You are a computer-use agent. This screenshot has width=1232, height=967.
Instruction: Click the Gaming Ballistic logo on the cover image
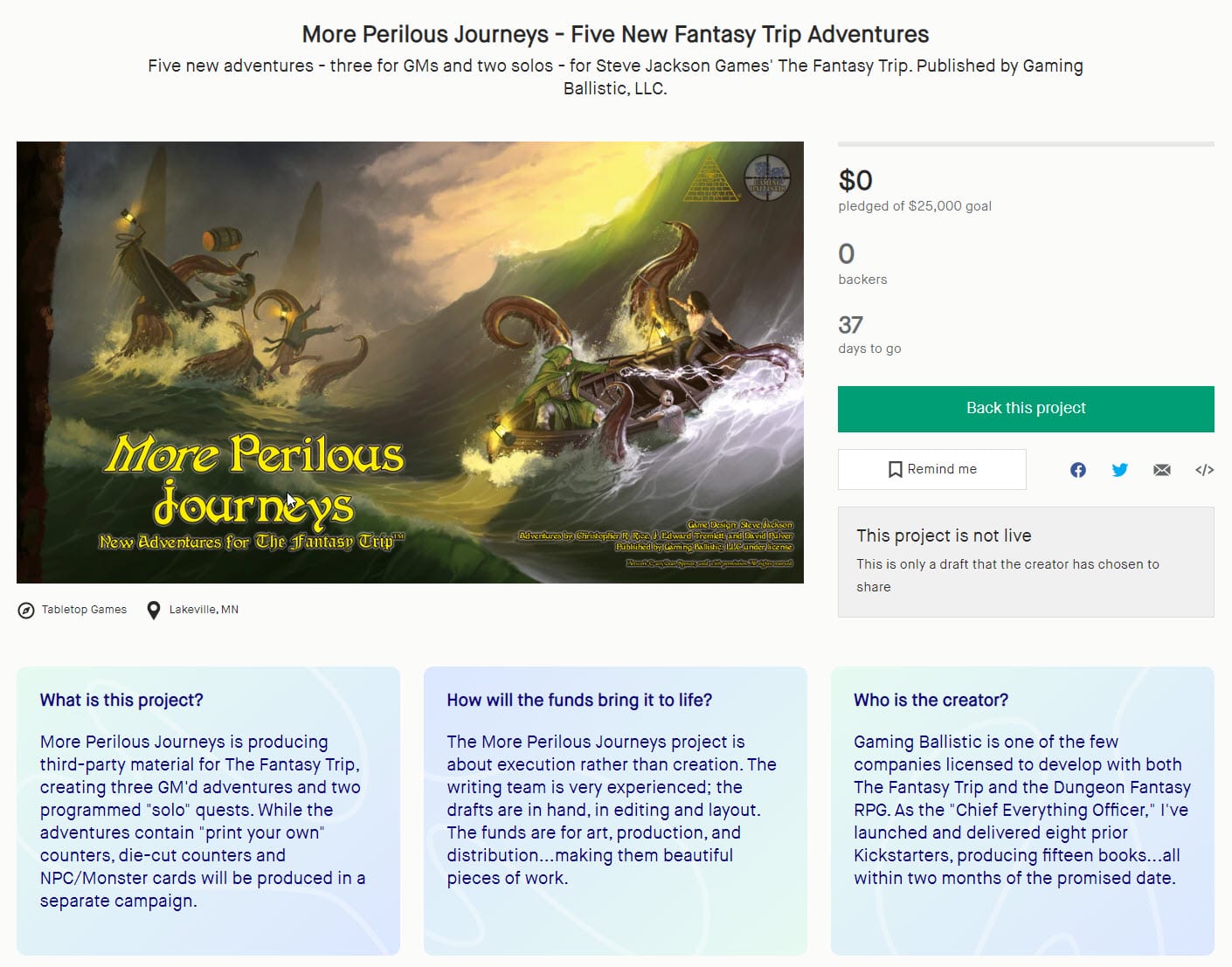(x=767, y=175)
